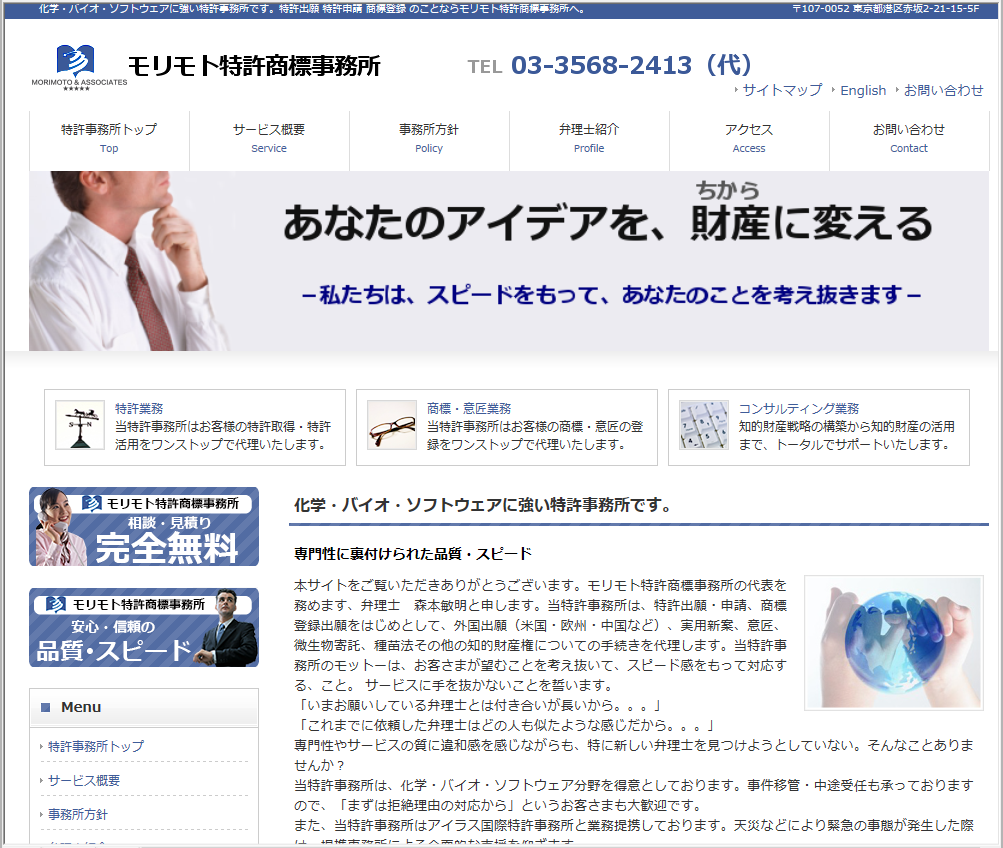Open the top-right お問い合わせ link
1003x848 pixels.
[944, 90]
